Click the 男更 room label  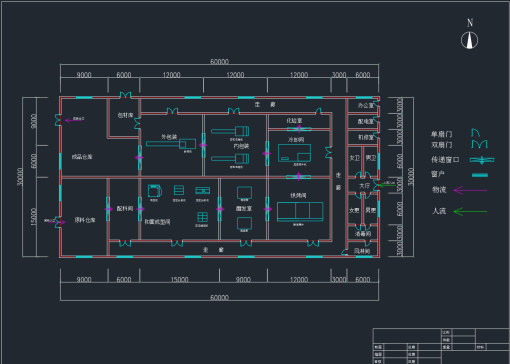(371, 210)
